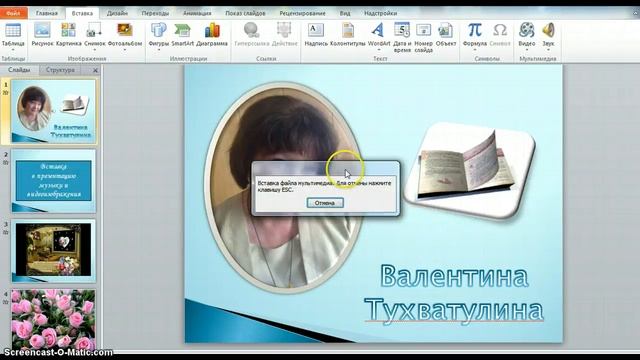Select slide 3 thumbnail with dark image
The height and width of the screenshot is (360, 640).
pyautogui.click(x=53, y=251)
